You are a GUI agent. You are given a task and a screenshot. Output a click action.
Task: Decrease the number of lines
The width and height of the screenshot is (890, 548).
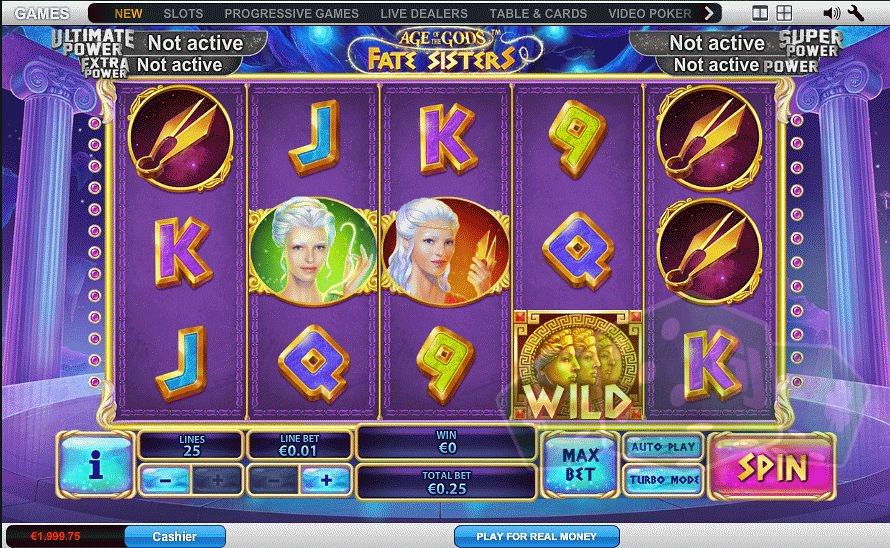click(x=165, y=481)
